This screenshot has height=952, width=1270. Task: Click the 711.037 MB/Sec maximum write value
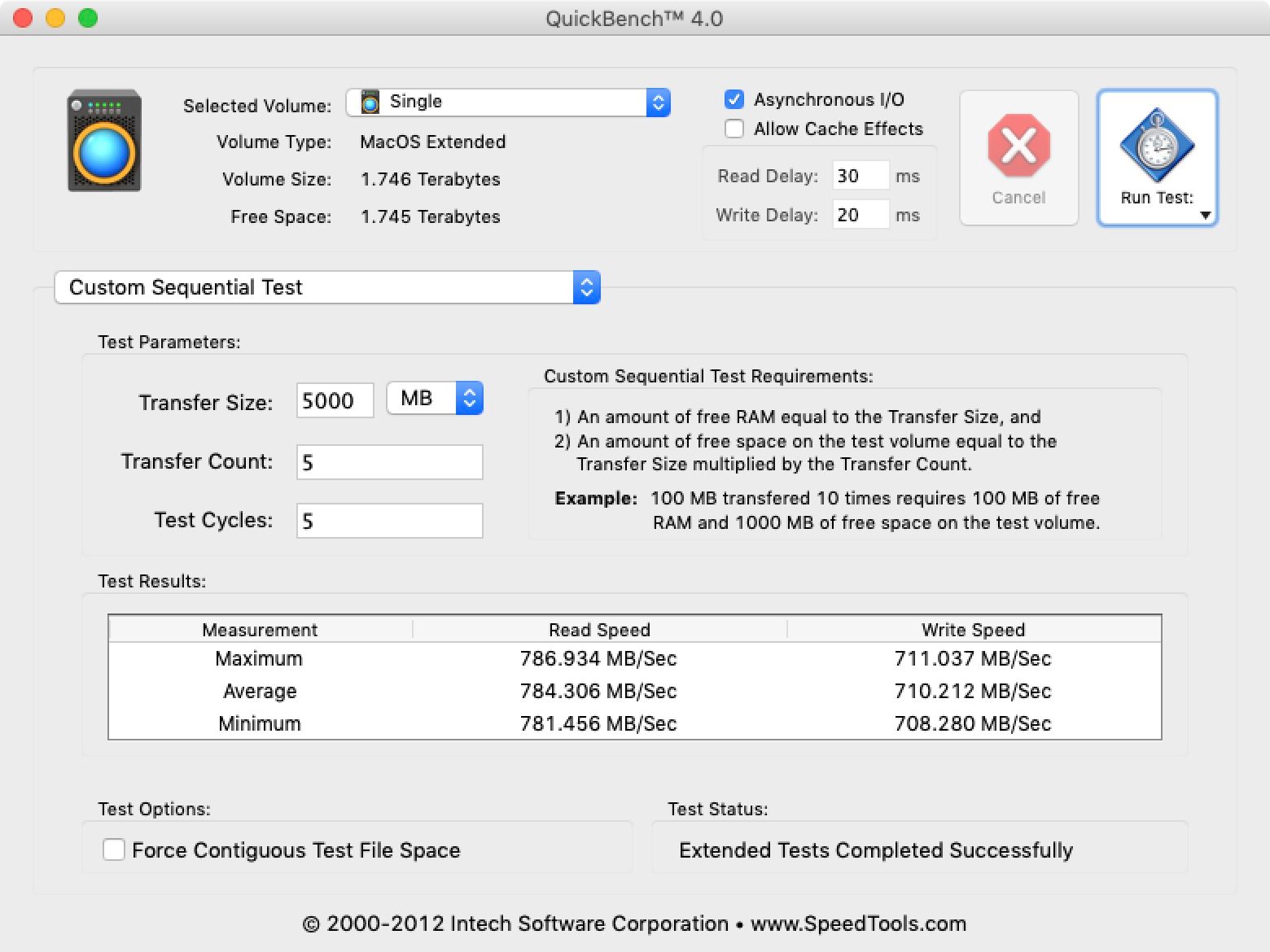tap(973, 658)
